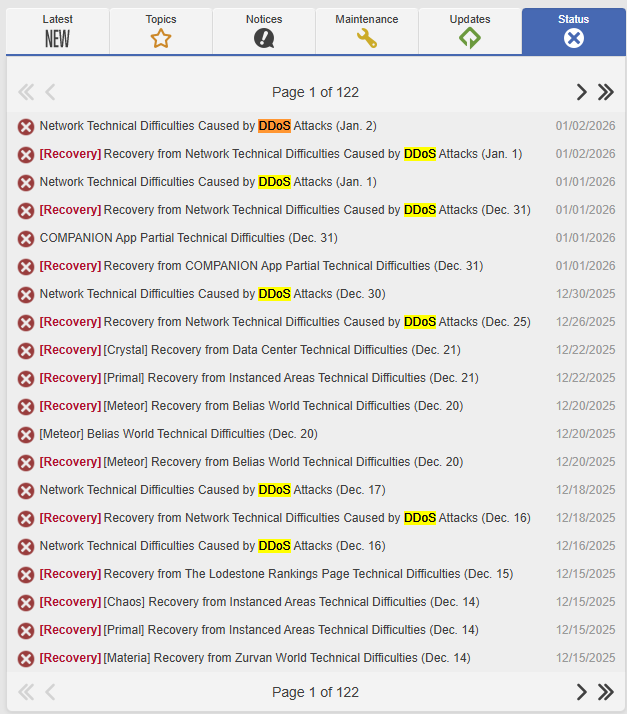Jump to last page using bottom double arrow
This screenshot has width=627, height=714.
click(606, 692)
